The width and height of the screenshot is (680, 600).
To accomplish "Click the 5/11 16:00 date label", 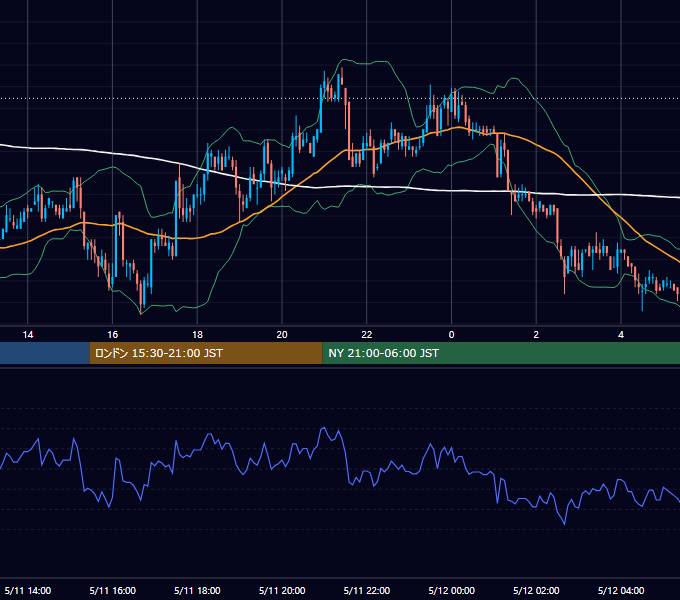I will click(113, 590).
